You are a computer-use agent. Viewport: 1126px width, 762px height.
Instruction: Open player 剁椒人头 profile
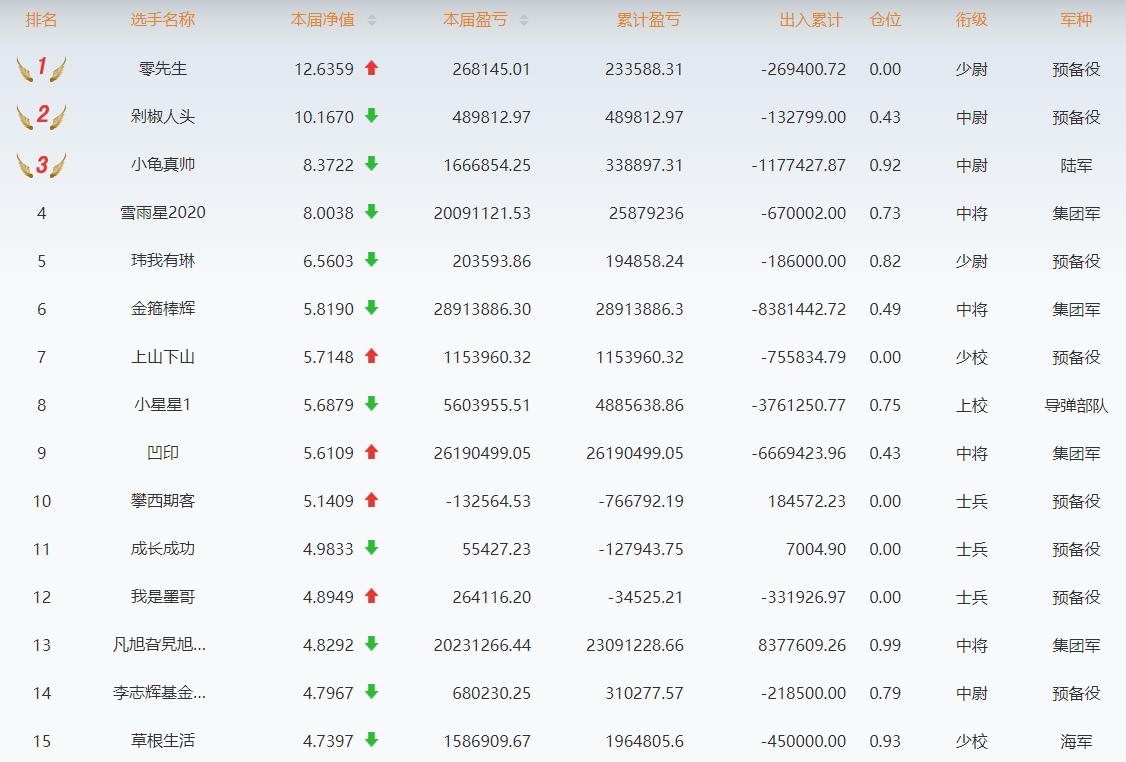click(x=162, y=117)
